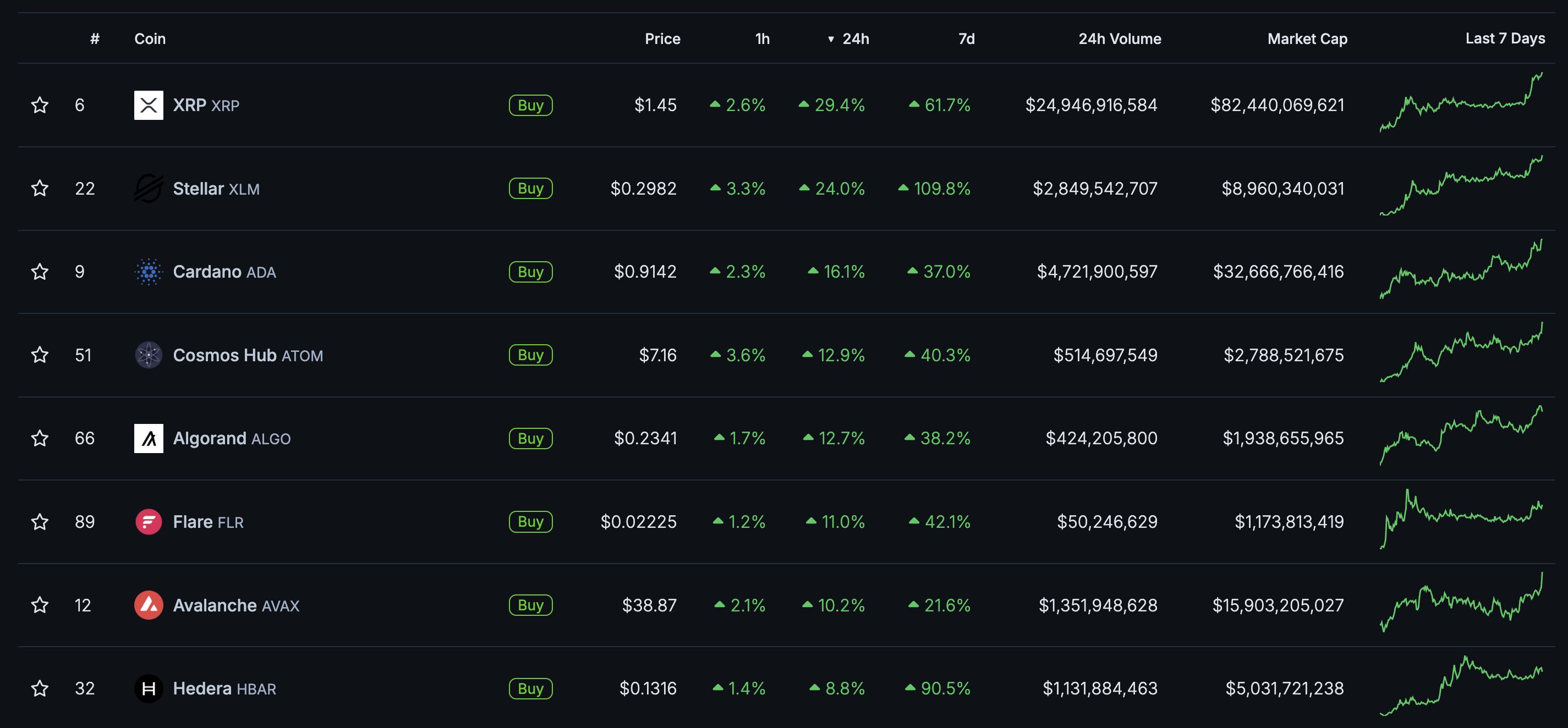Sort table by Market Cap header
1568x728 pixels.
click(1307, 39)
